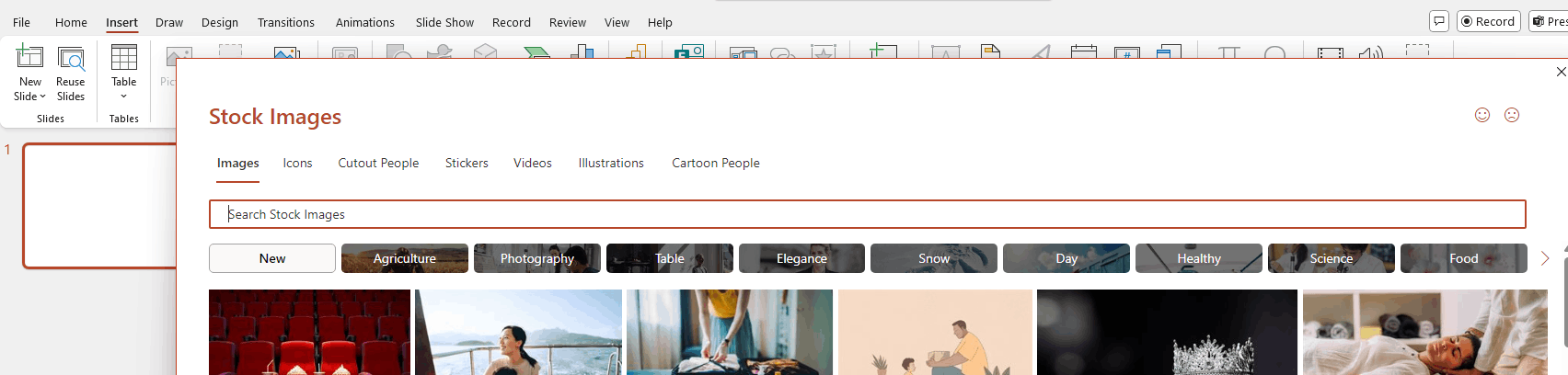
Task: Select the Table category chip in dialog
Action: pos(670,258)
